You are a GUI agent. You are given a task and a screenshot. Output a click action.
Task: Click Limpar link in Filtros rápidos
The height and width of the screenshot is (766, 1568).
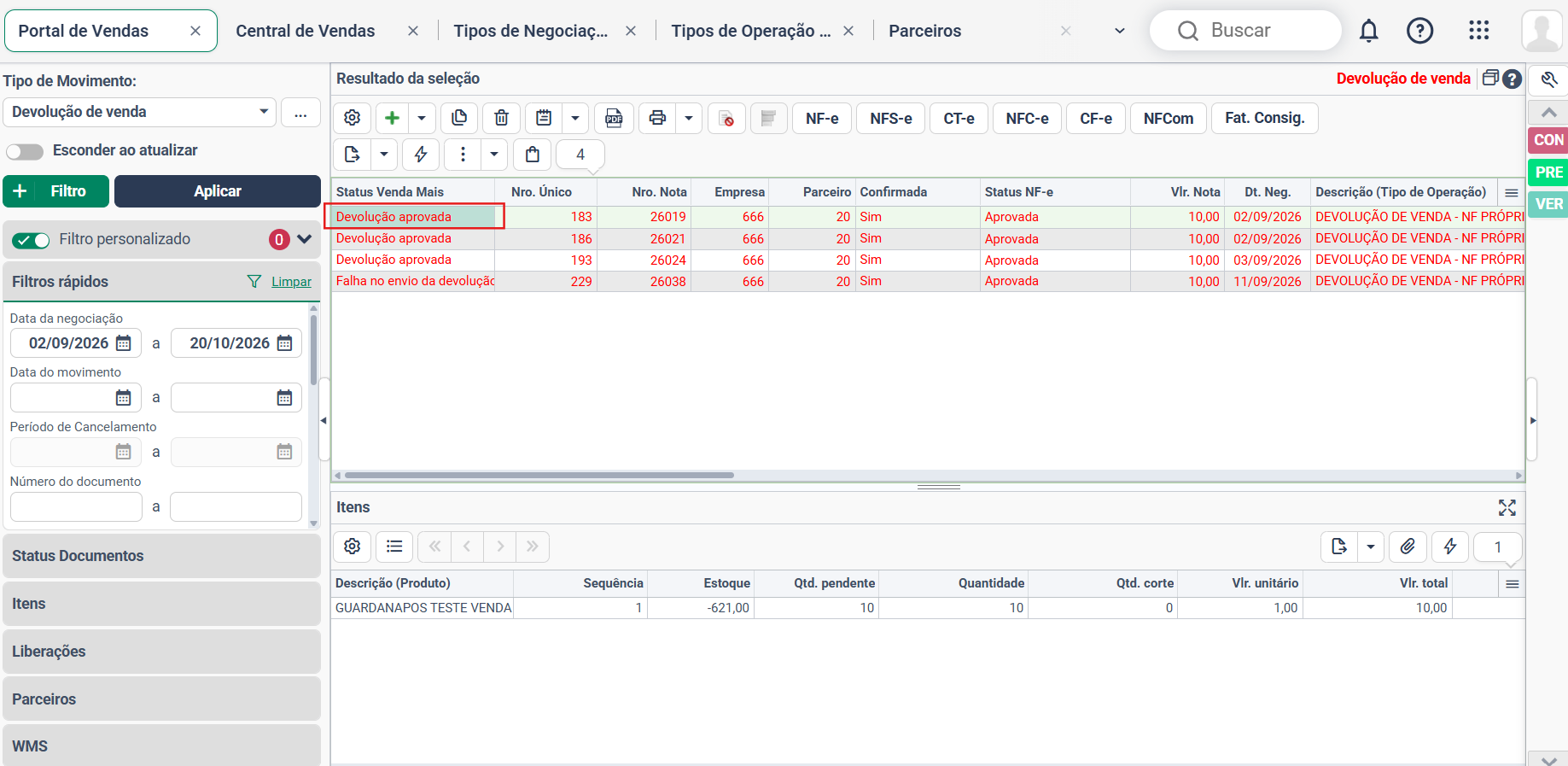291,282
